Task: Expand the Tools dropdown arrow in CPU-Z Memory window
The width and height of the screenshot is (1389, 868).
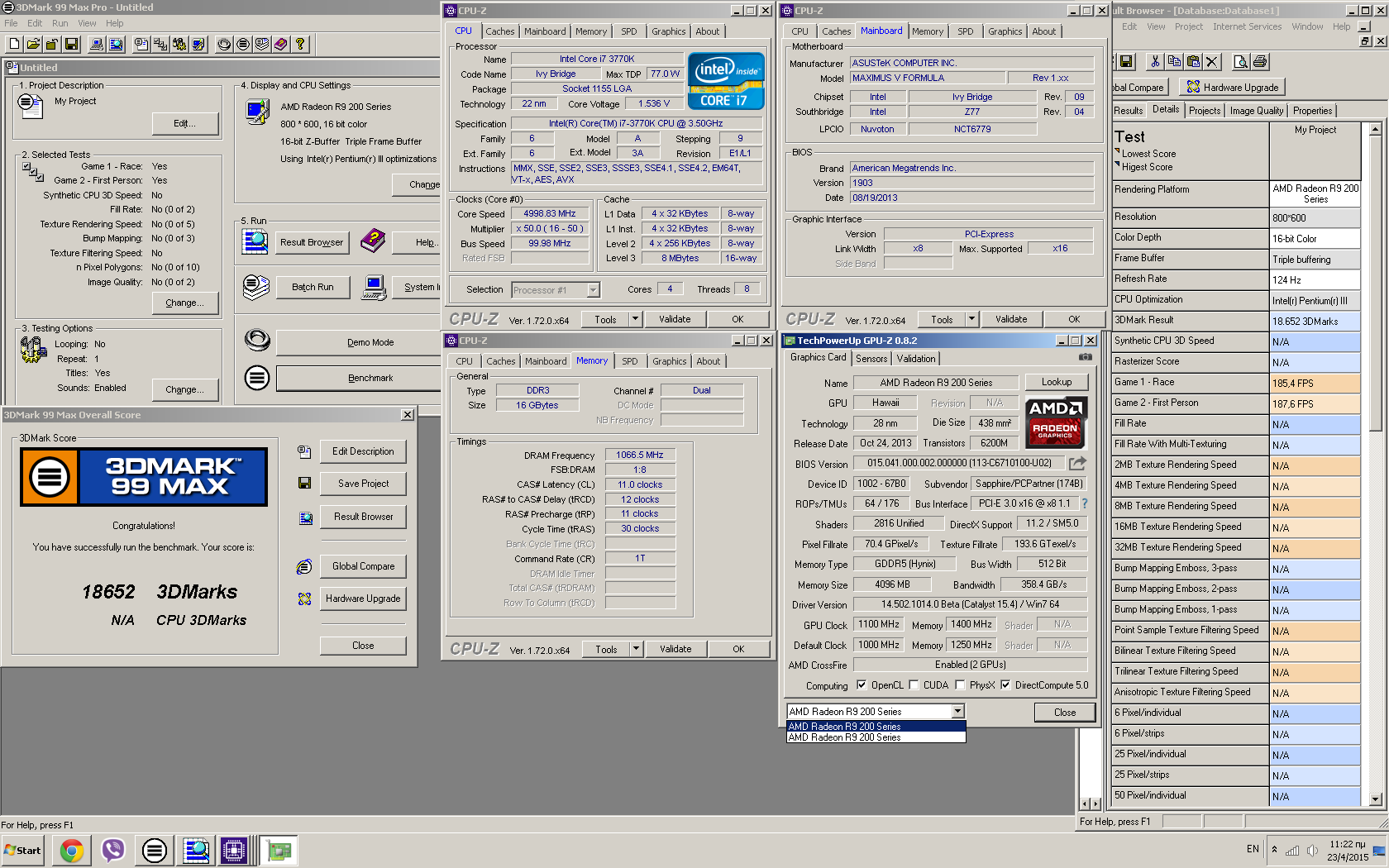Action: (x=636, y=649)
